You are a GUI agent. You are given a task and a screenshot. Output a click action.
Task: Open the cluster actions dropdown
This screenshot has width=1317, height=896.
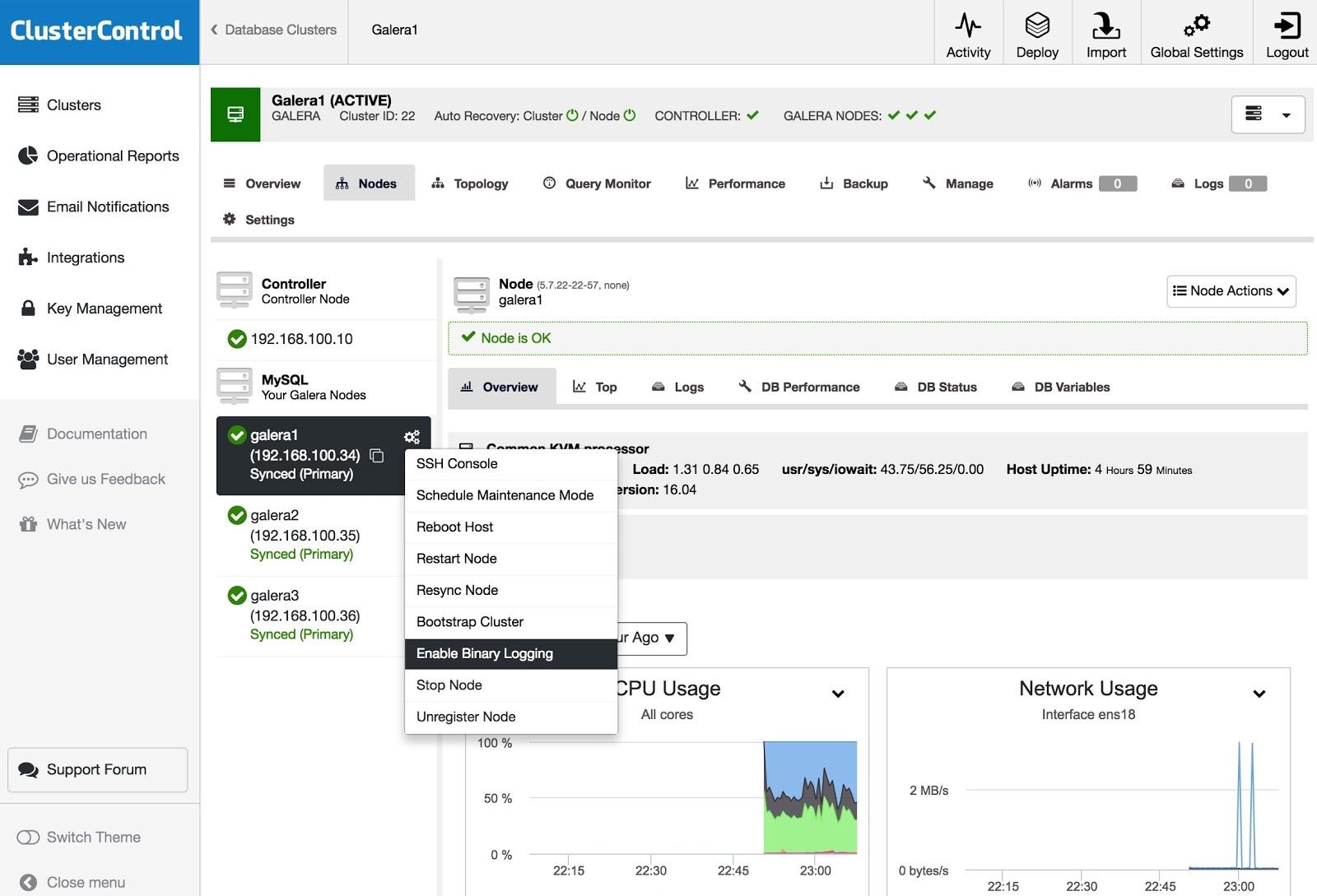(1268, 114)
